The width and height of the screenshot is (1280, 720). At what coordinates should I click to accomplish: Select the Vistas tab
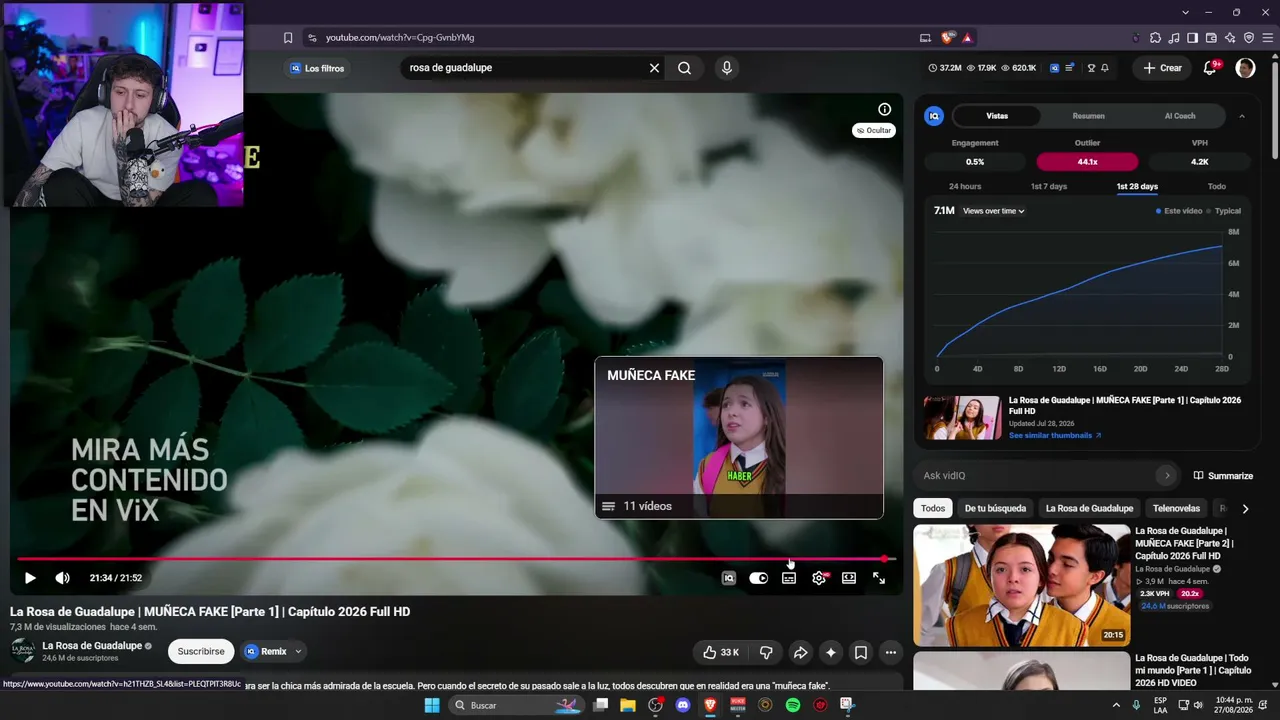997,116
